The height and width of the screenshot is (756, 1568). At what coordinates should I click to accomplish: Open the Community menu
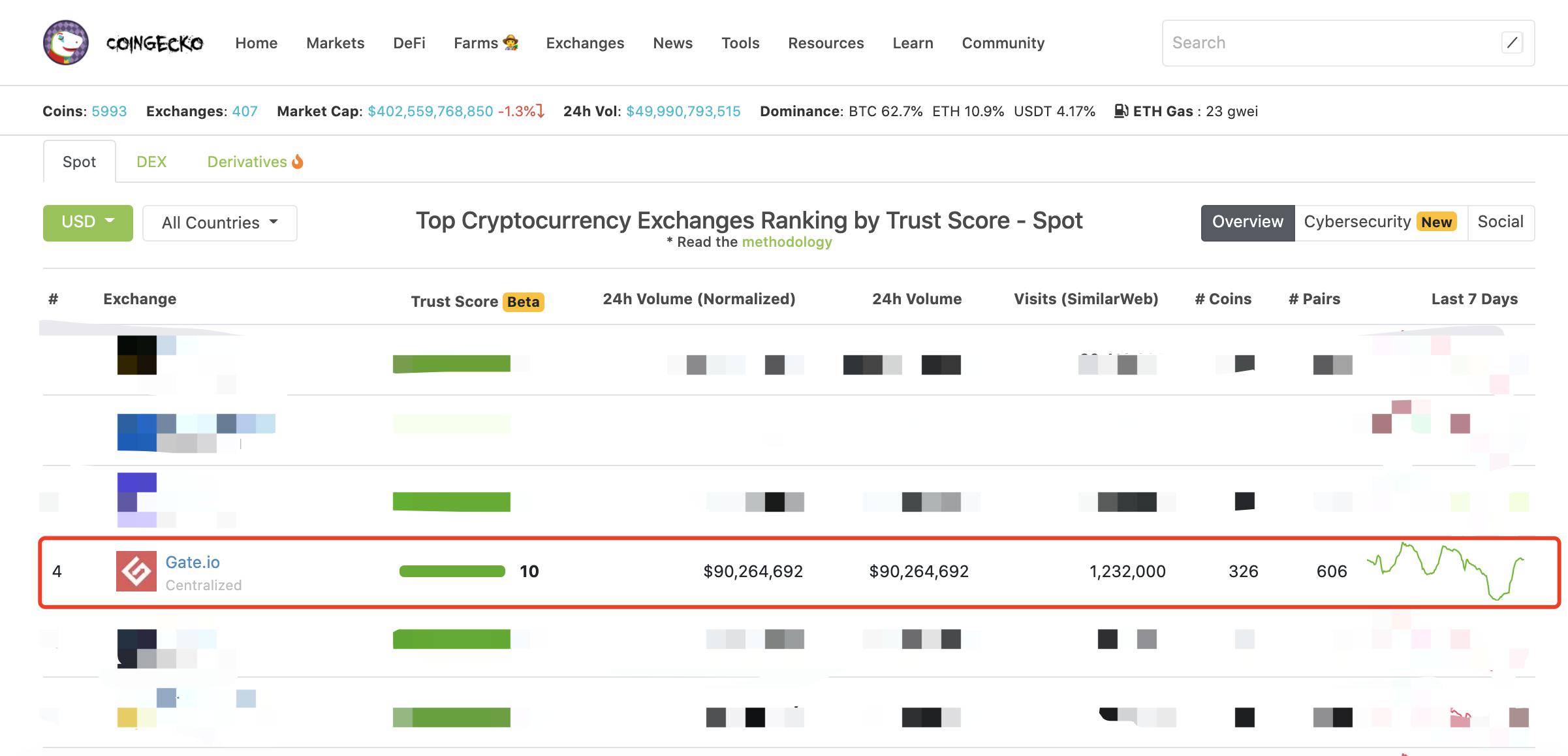pyautogui.click(x=1003, y=43)
